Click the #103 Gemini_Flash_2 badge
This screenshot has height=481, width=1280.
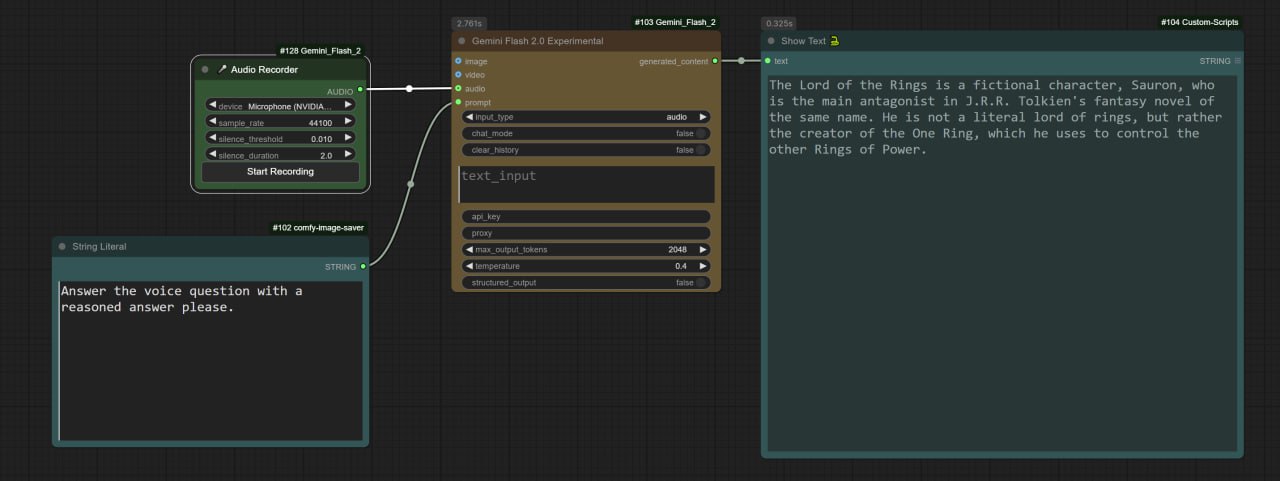point(675,21)
